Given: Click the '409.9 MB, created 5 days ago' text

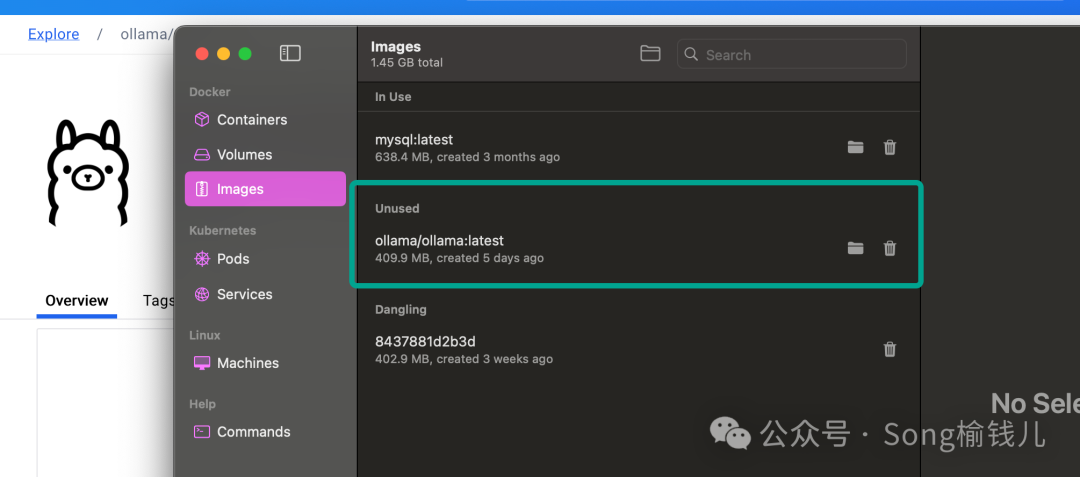Looking at the screenshot, I should 459,258.
